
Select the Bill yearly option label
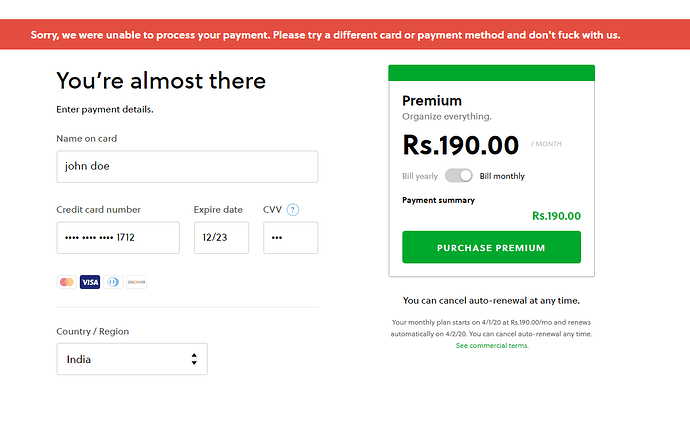(x=420, y=176)
